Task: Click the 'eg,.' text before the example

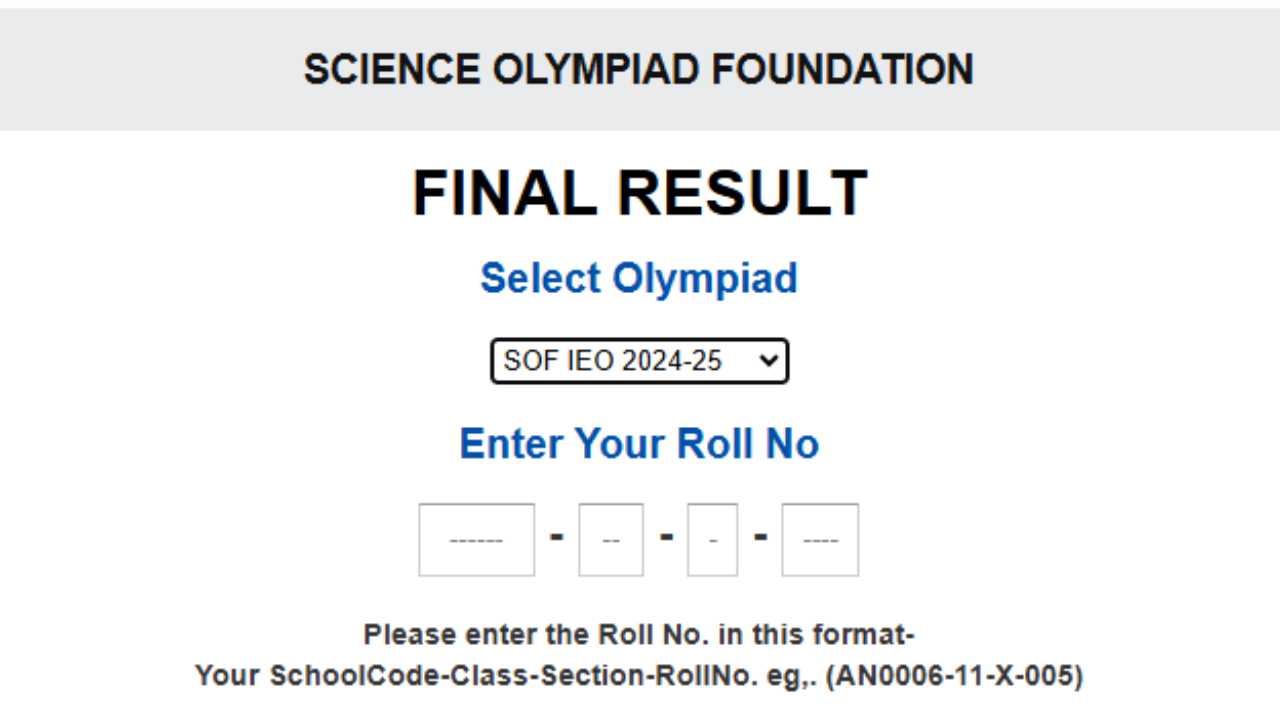Action: click(x=796, y=676)
